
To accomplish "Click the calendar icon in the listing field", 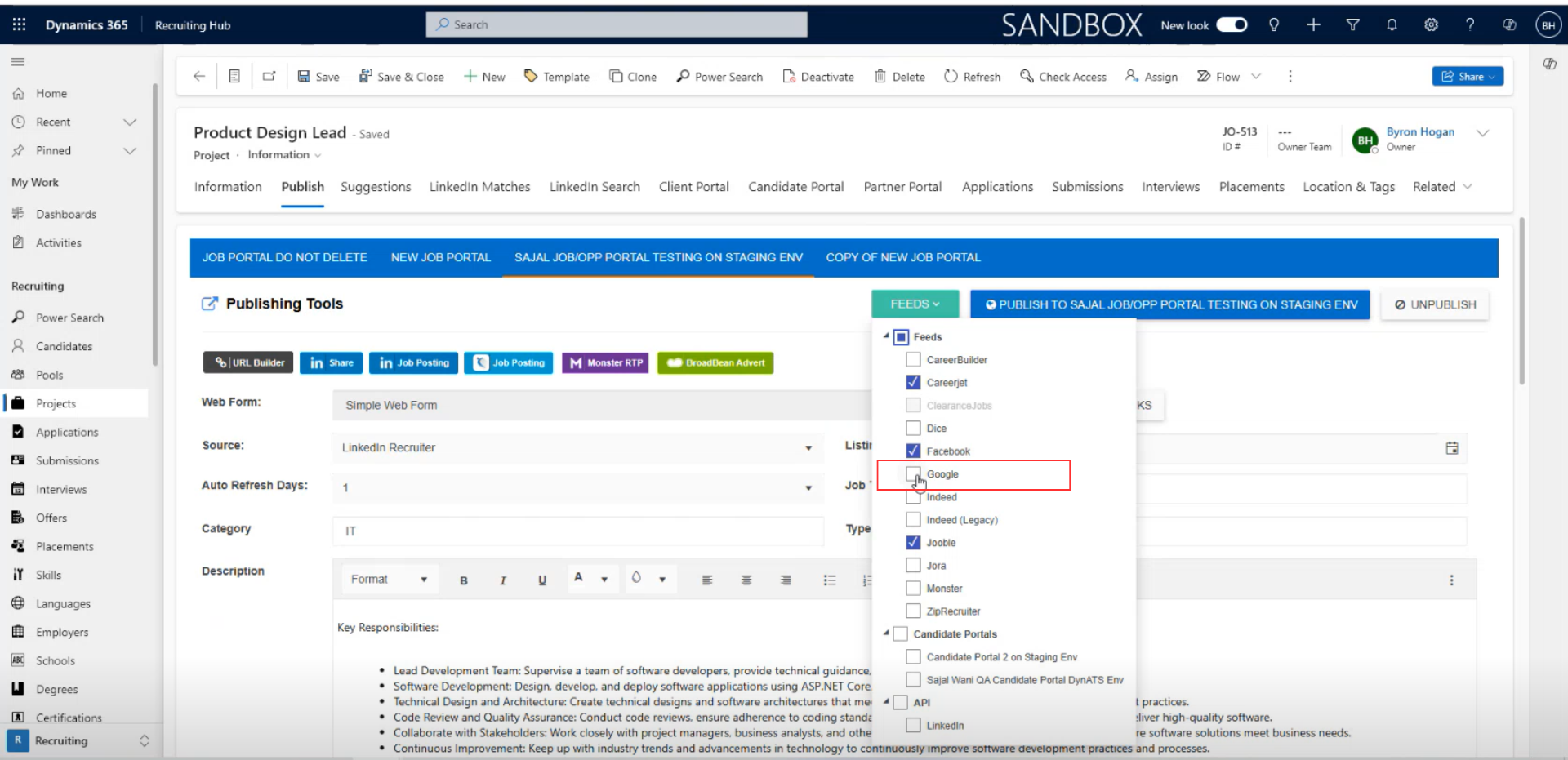I will 1452,448.
